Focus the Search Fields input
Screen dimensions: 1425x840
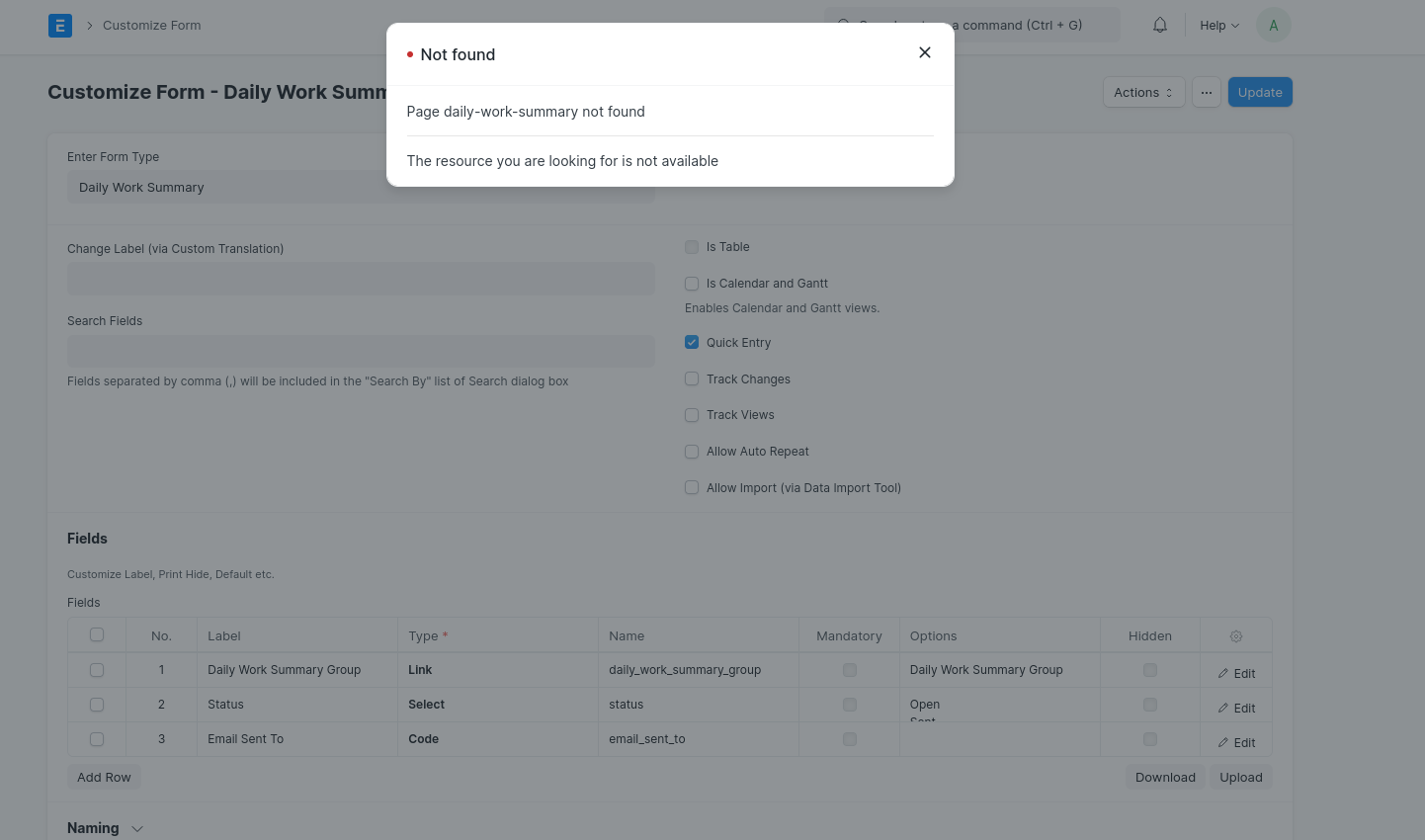pyautogui.click(x=361, y=351)
